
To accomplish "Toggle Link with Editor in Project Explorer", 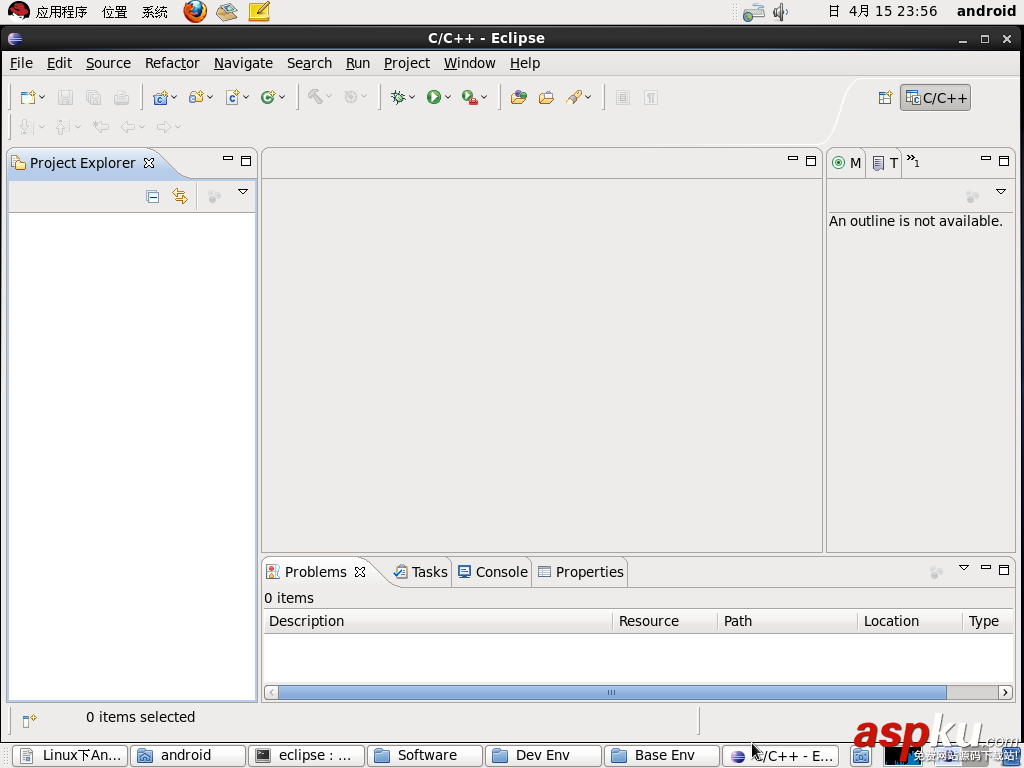I will point(180,196).
